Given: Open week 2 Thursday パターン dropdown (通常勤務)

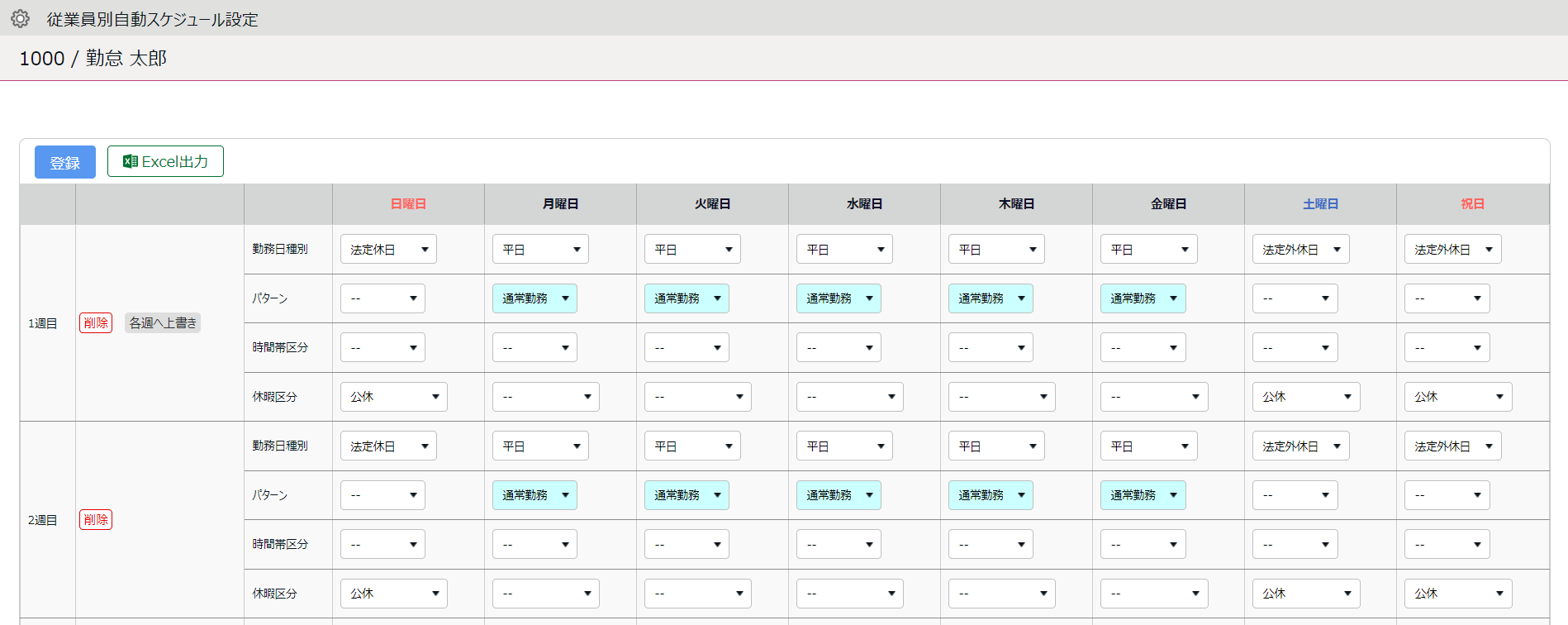Looking at the screenshot, I should [991, 495].
